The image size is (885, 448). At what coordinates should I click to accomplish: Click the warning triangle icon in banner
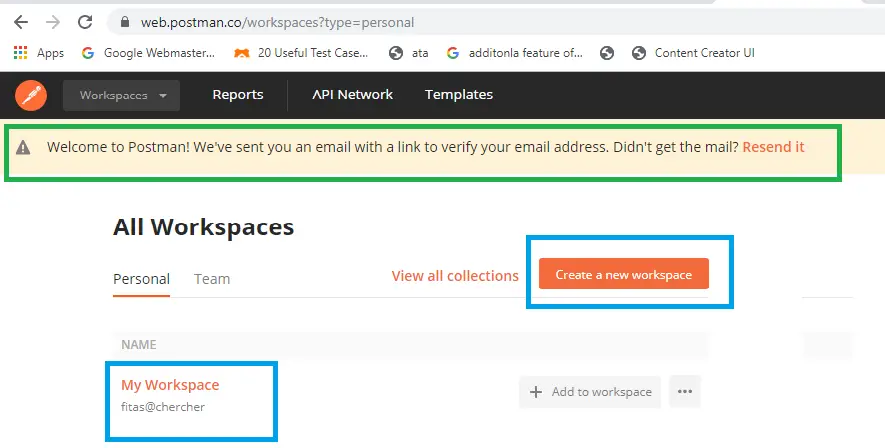(23, 147)
